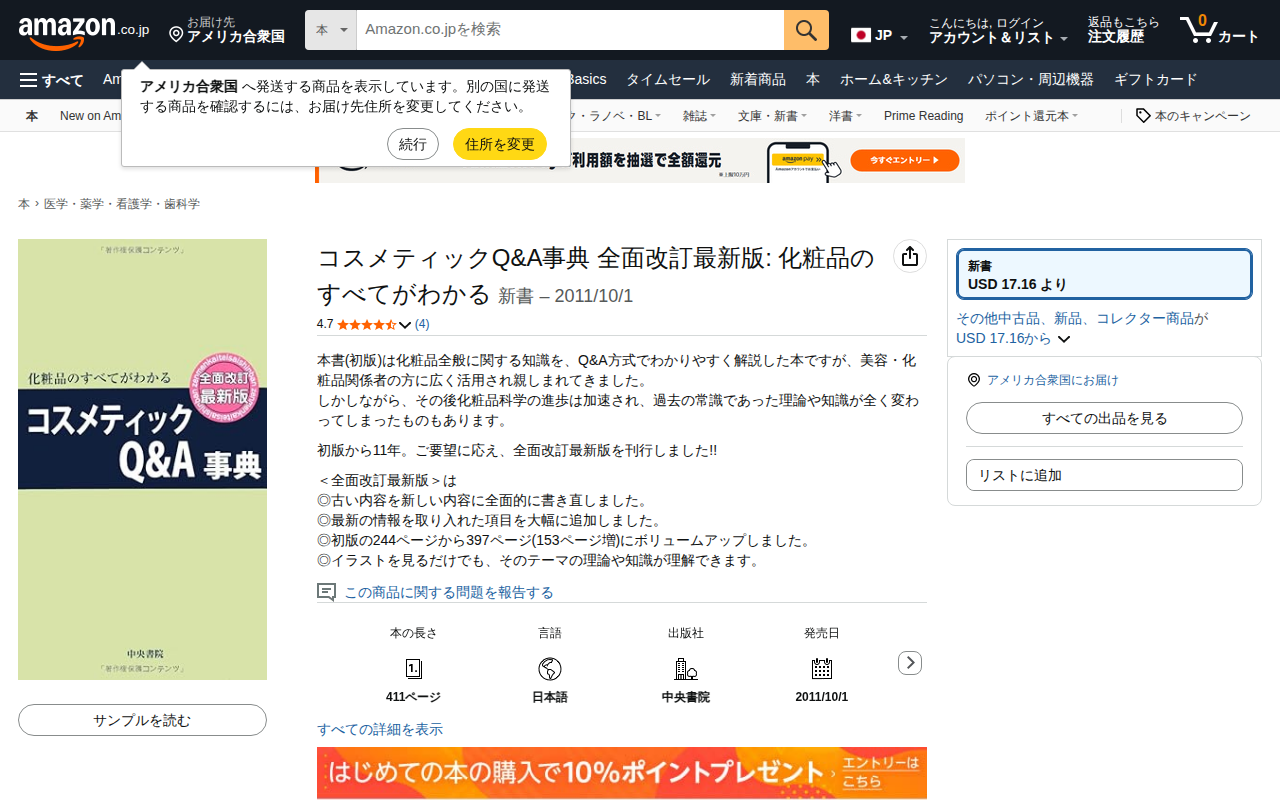This screenshot has height=800, width=1280.
Task: Click the サンプルを読む button
Action: (x=142, y=720)
